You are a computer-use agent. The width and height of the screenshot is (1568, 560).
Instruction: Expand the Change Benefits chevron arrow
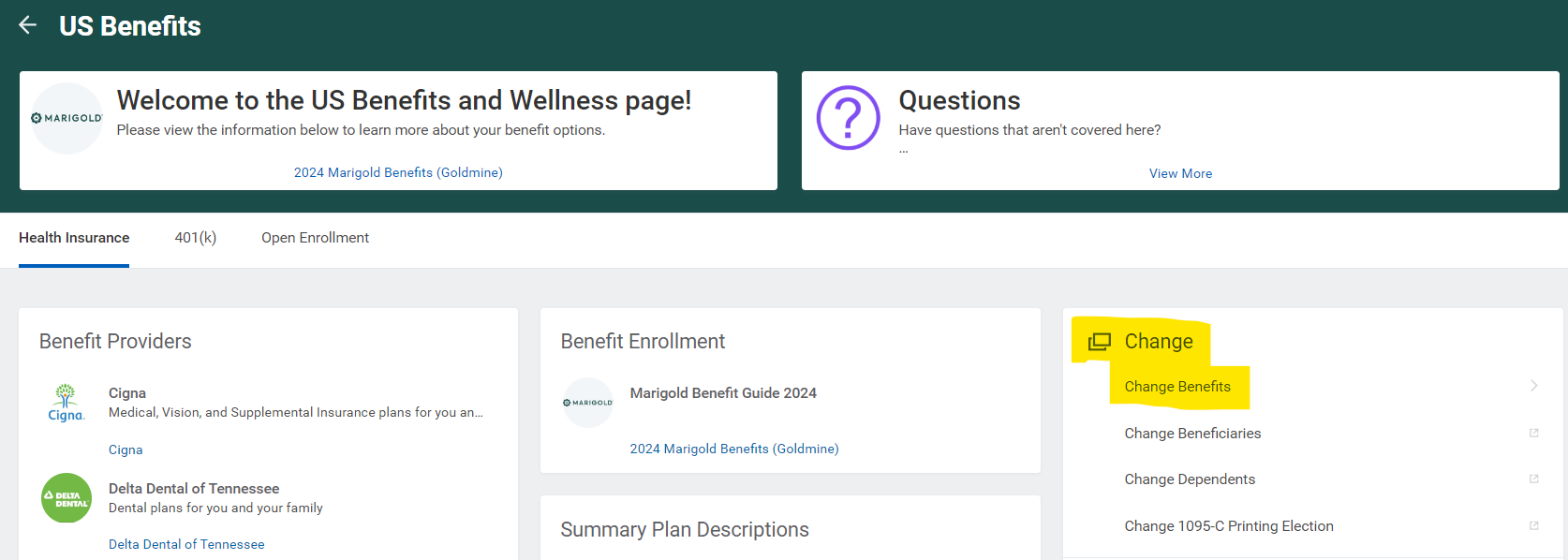(x=1533, y=386)
